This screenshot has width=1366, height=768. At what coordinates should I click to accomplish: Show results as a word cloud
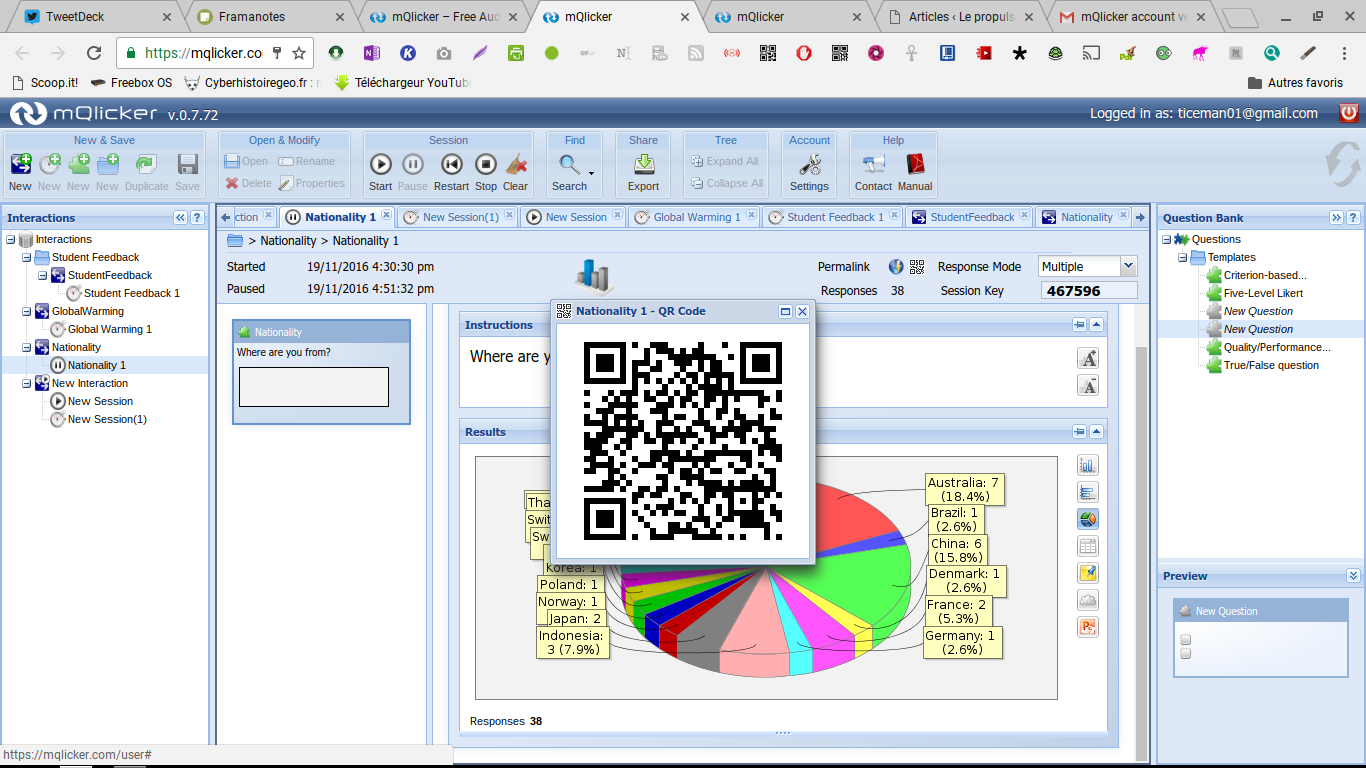click(1088, 600)
